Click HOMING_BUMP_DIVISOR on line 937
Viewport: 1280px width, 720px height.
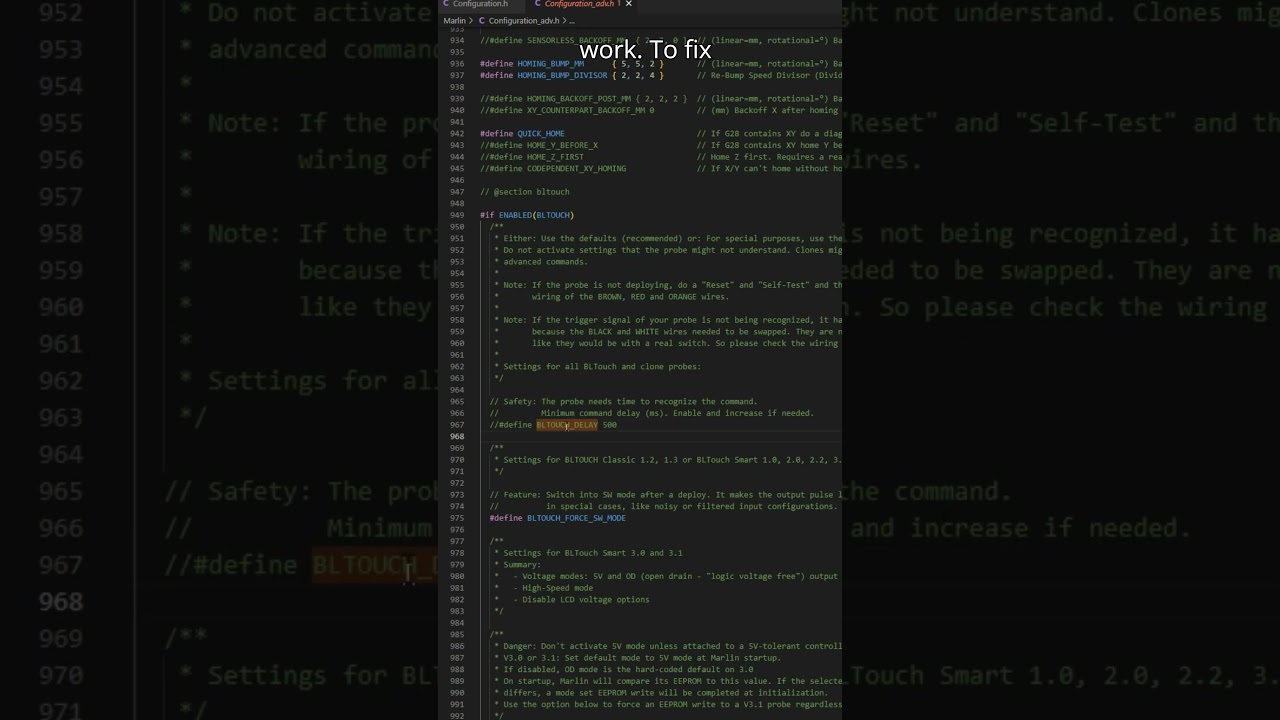(562, 75)
